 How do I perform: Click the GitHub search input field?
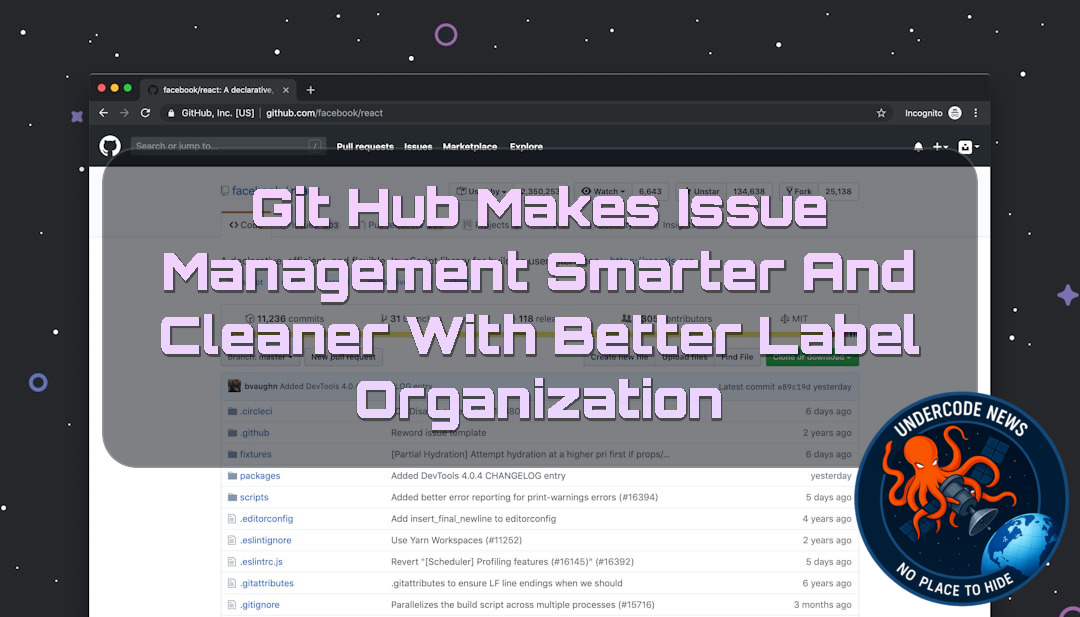coord(228,146)
